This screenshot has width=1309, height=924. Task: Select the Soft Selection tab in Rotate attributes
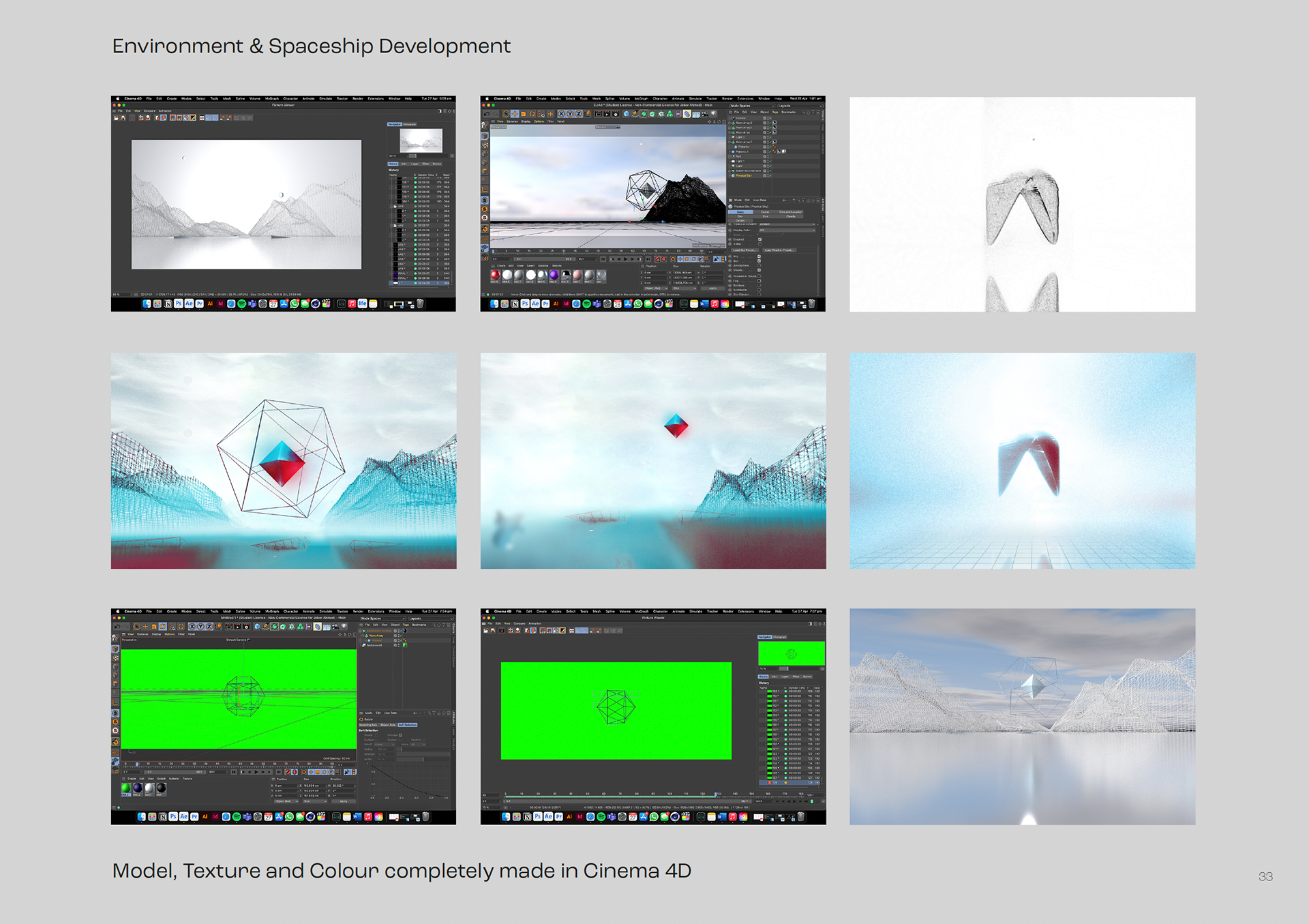[x=407, y=725]
